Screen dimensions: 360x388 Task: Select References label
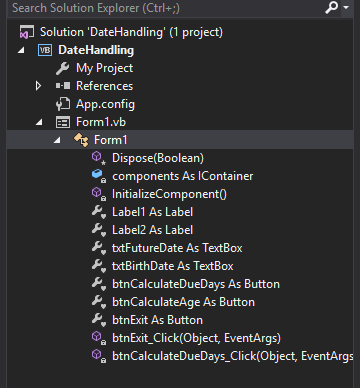[x=104, y=86]
